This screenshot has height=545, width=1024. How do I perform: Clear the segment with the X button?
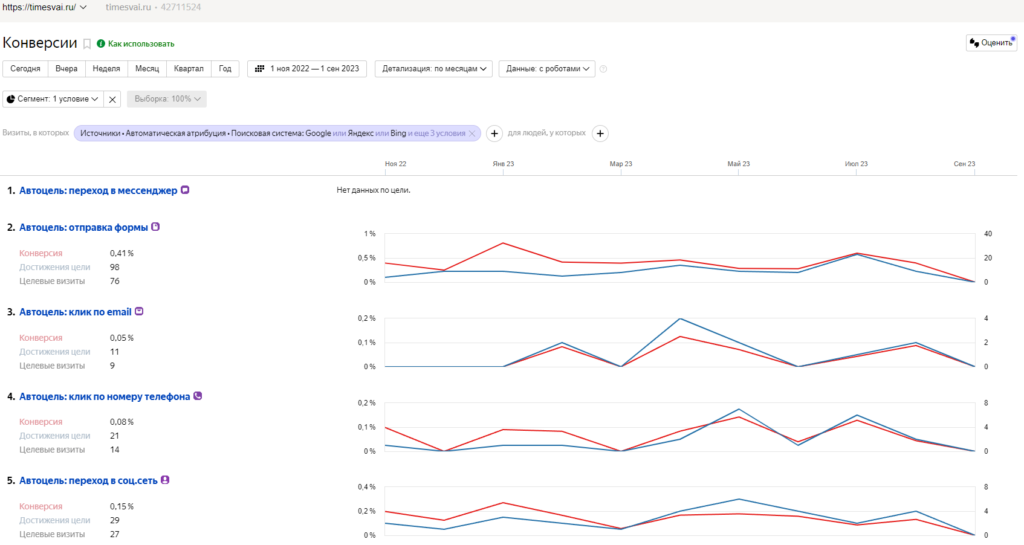pos(112,99)
